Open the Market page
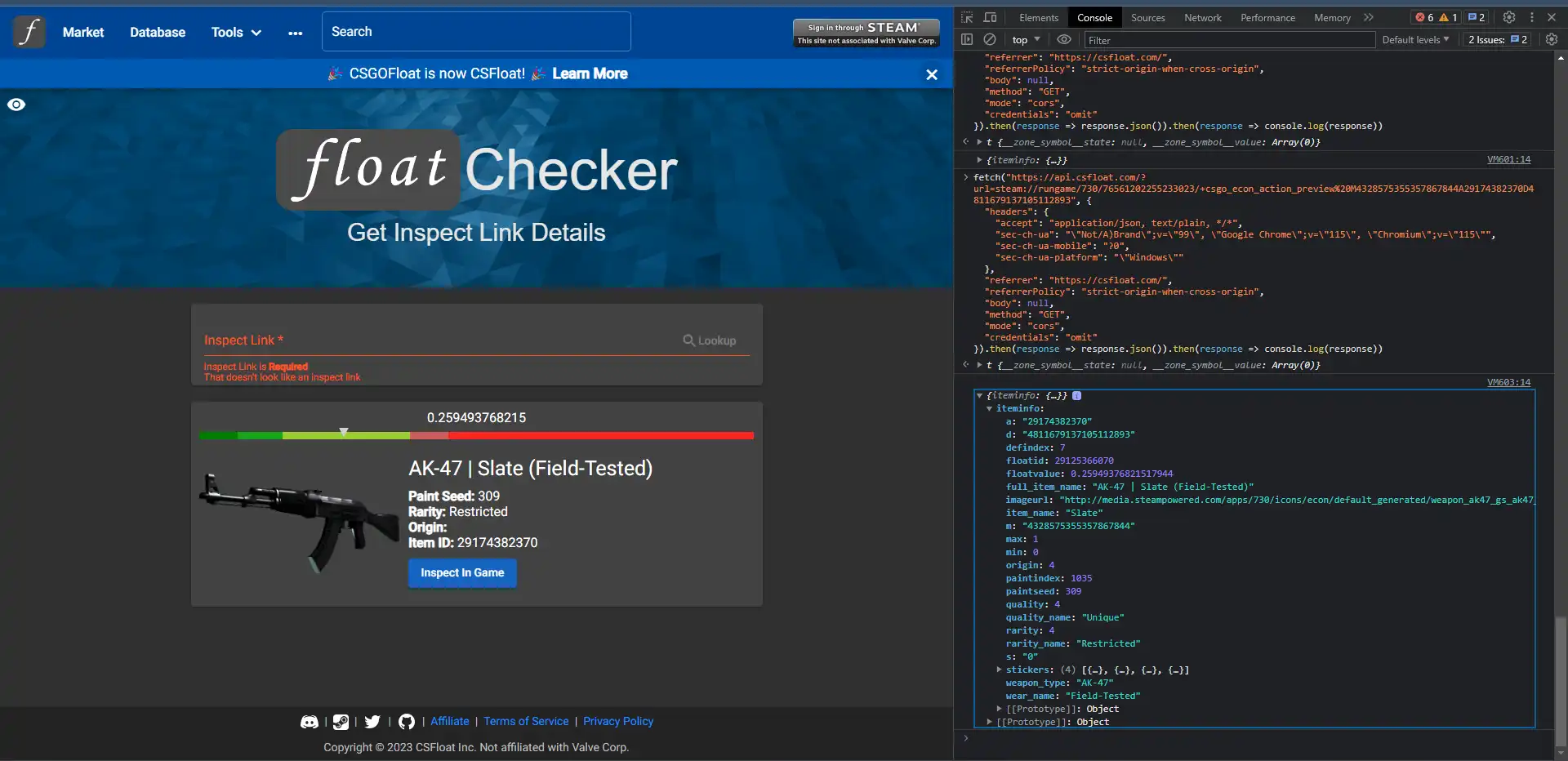Image resolution: width=1568 pixels, height=761 pixels. (83, 33)
